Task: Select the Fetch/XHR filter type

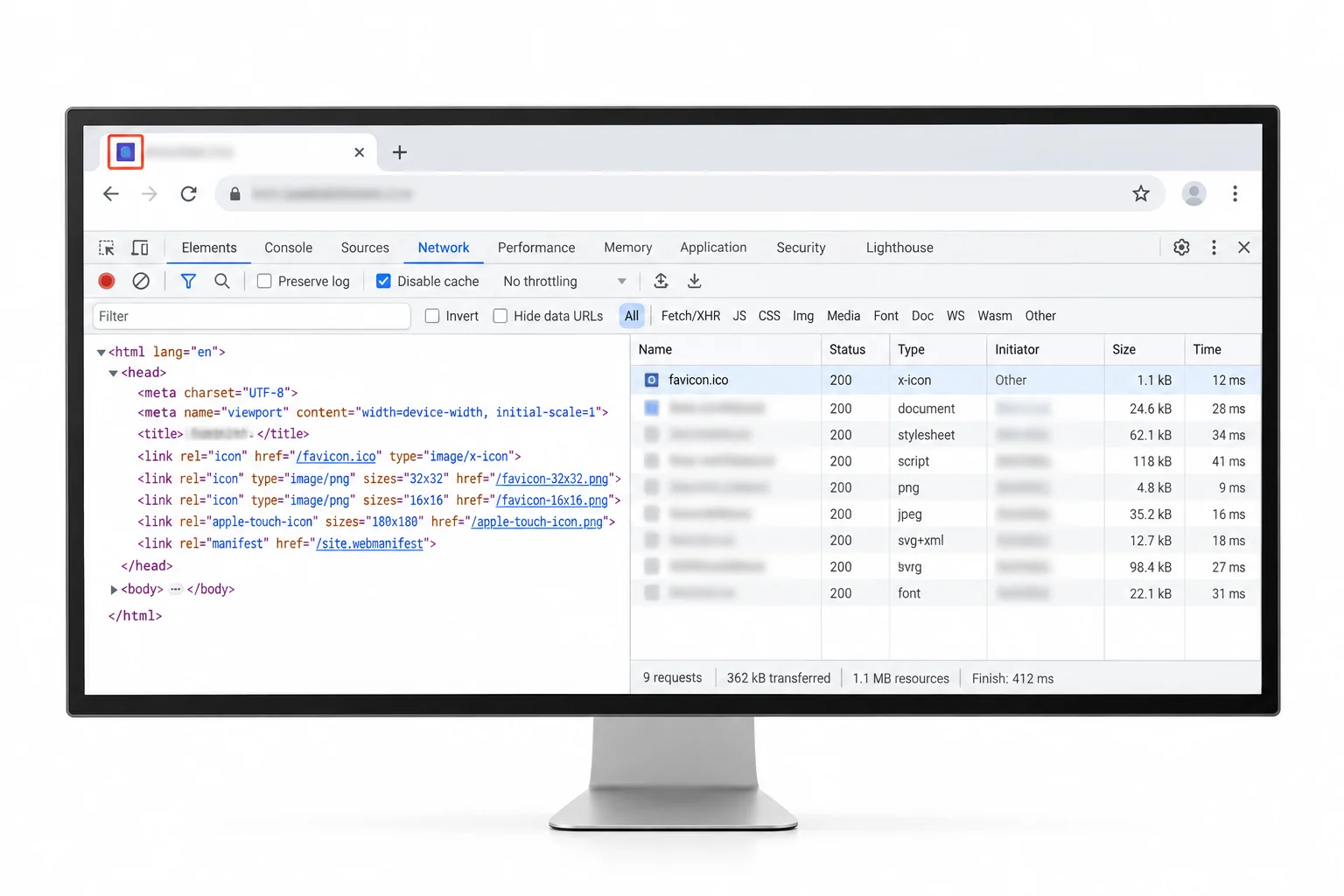Action: point(690,316)
